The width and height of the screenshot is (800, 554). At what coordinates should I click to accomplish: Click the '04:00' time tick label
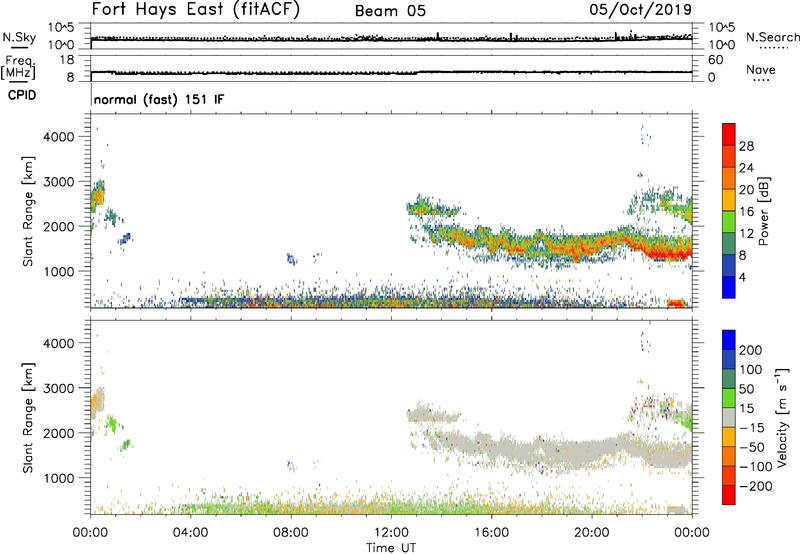click(x=190, y=533)
